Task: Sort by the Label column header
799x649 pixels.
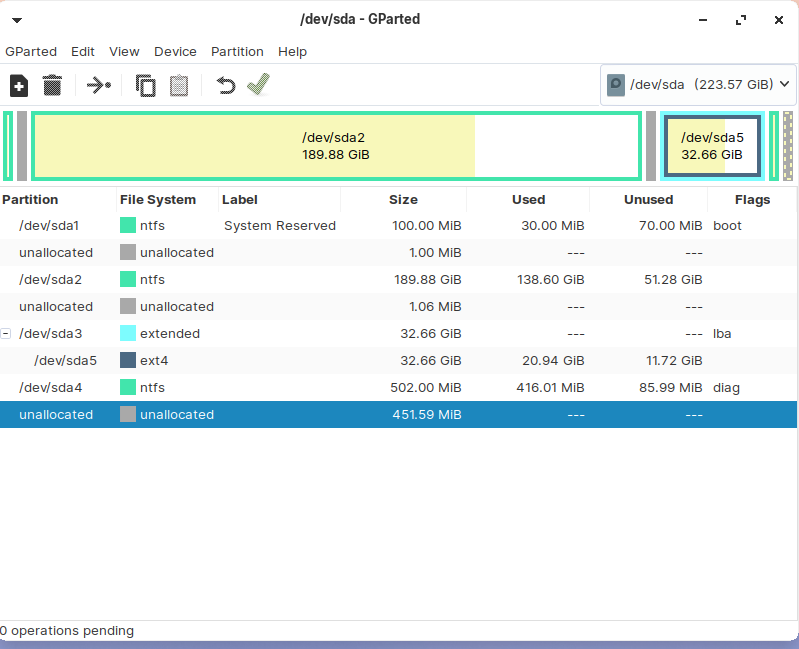Action: [x=280, y=200]
